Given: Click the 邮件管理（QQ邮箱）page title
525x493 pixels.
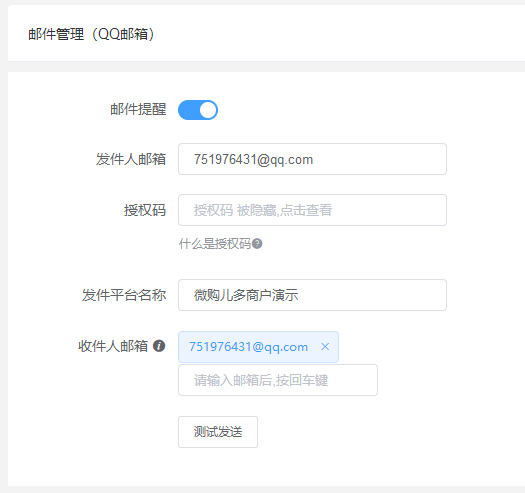Looking at the screenshot, I should 91,34.
